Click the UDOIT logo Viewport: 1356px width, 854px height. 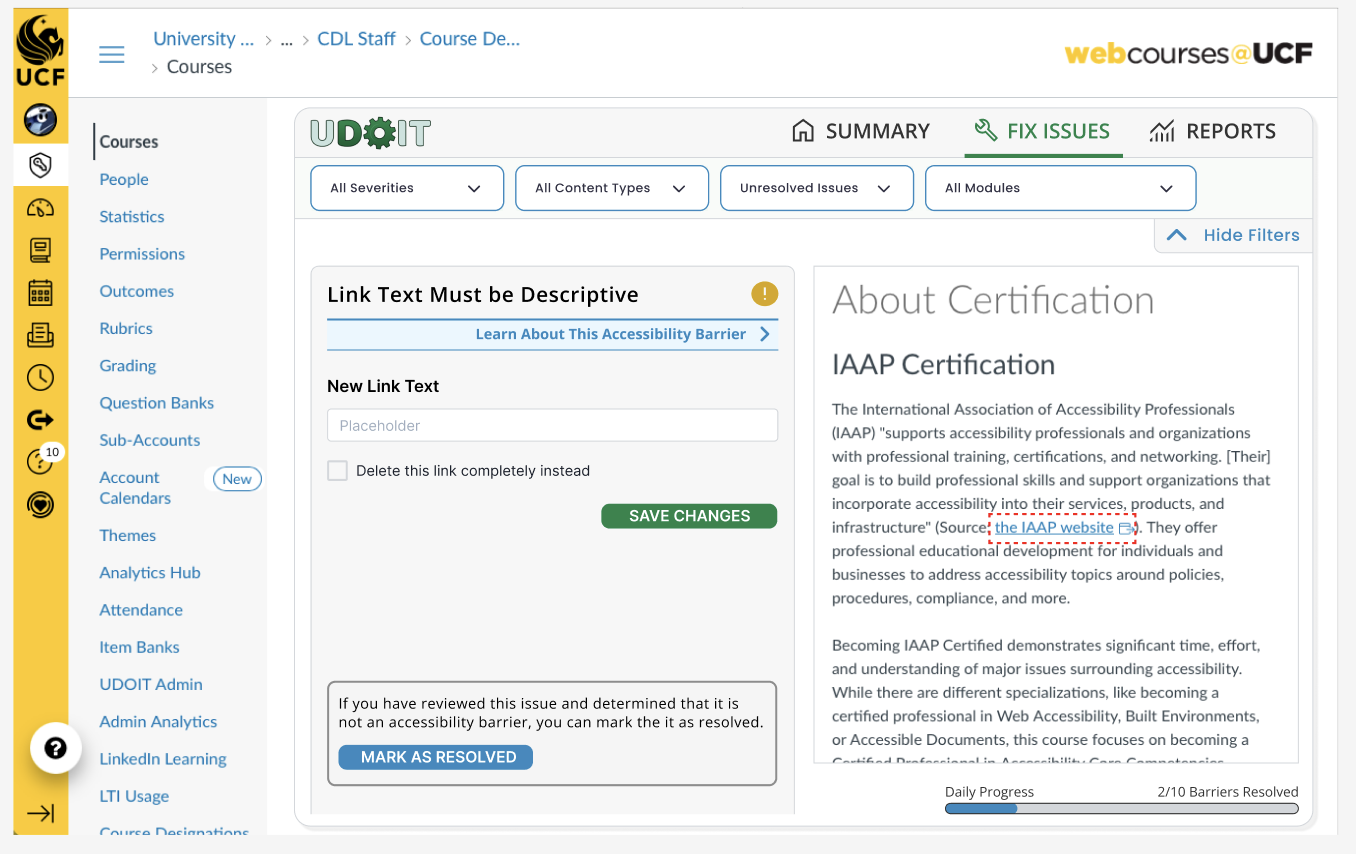pyautogui.click(x=369, y=133)
